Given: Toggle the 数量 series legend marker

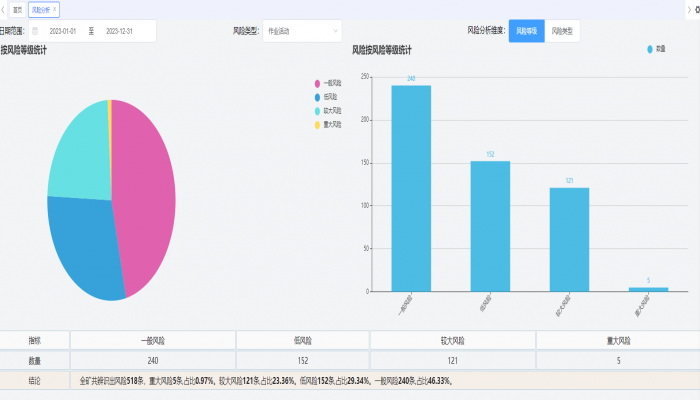Looking at the screenshot, I should (x=650, y=49).
